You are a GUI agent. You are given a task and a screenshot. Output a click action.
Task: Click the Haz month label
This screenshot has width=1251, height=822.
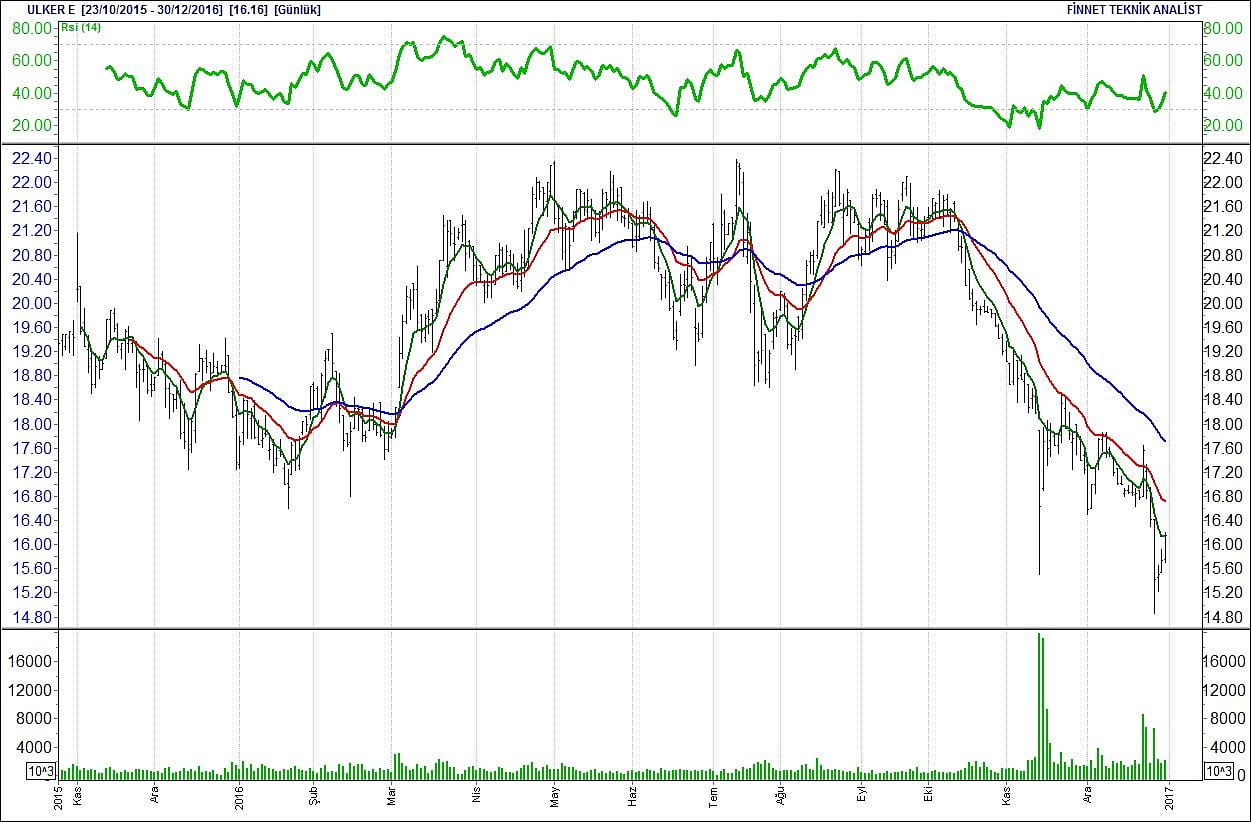[633, 797]
